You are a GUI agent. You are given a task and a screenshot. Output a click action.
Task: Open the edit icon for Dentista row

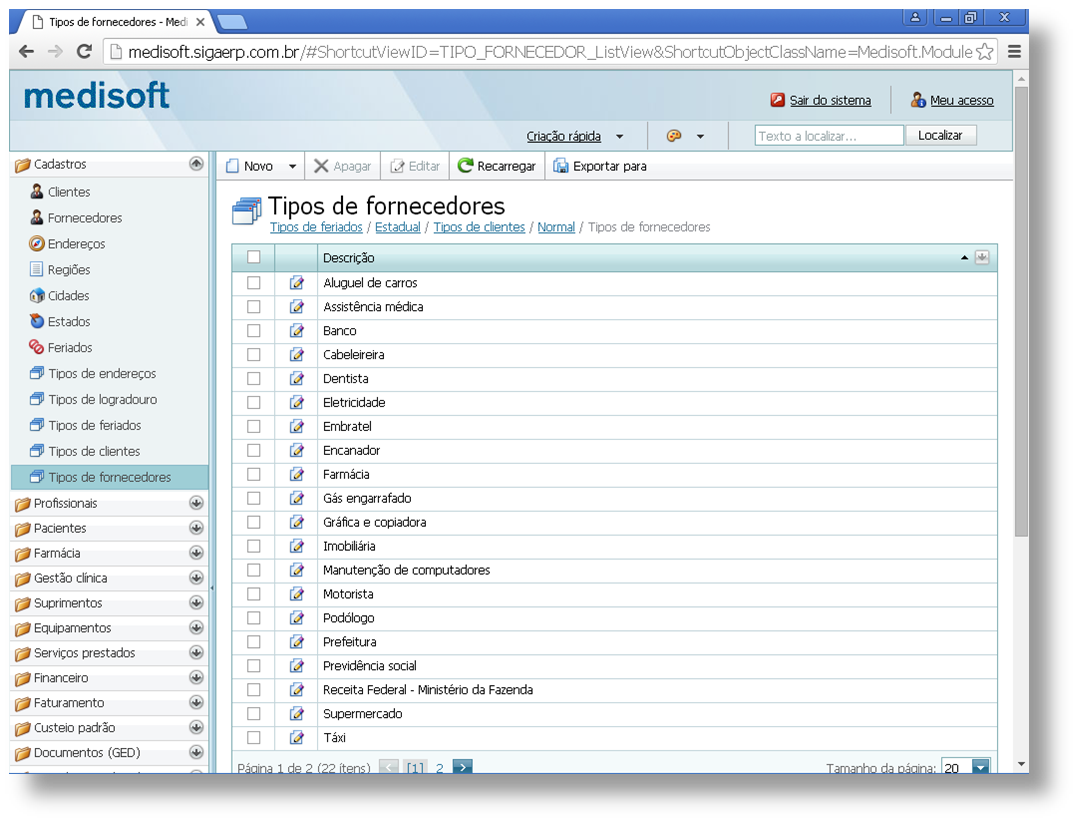coord(296,378)
